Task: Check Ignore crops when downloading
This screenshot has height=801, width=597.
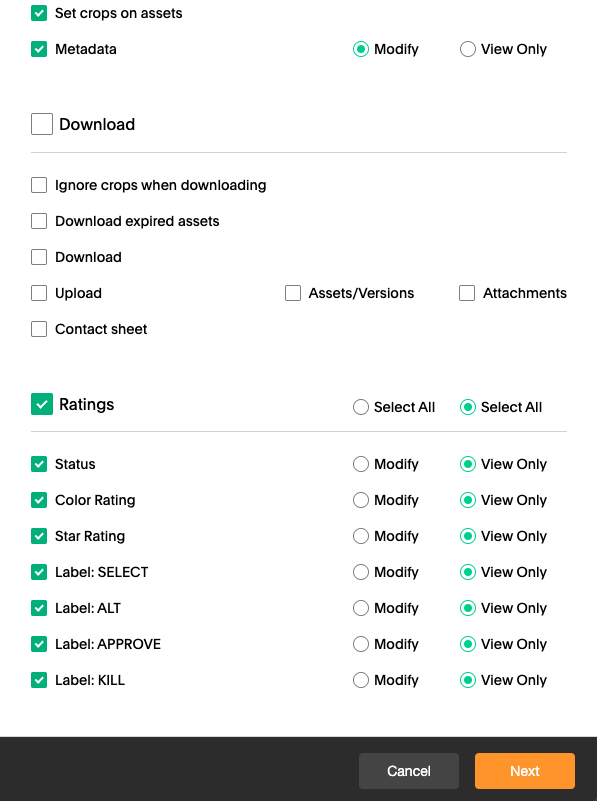Action: 39,185
